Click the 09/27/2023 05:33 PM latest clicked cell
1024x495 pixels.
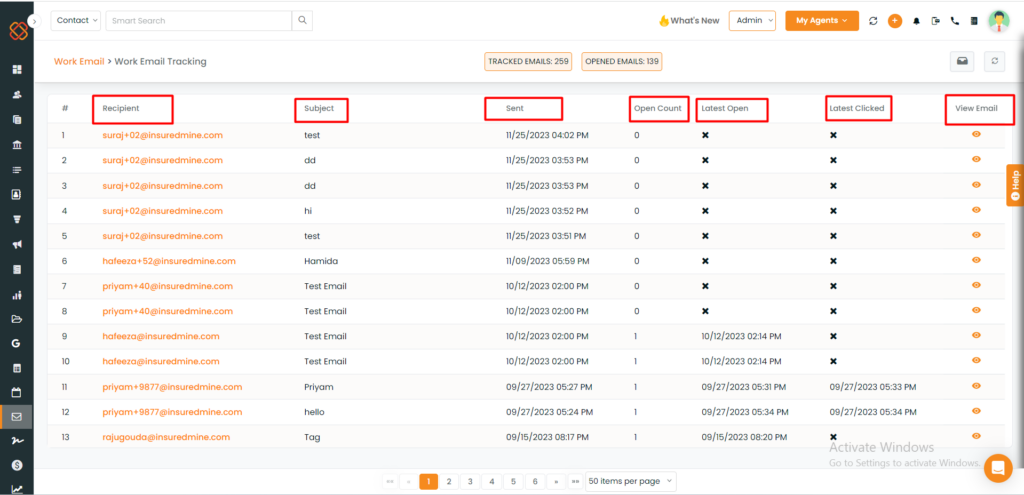(873, 387)
